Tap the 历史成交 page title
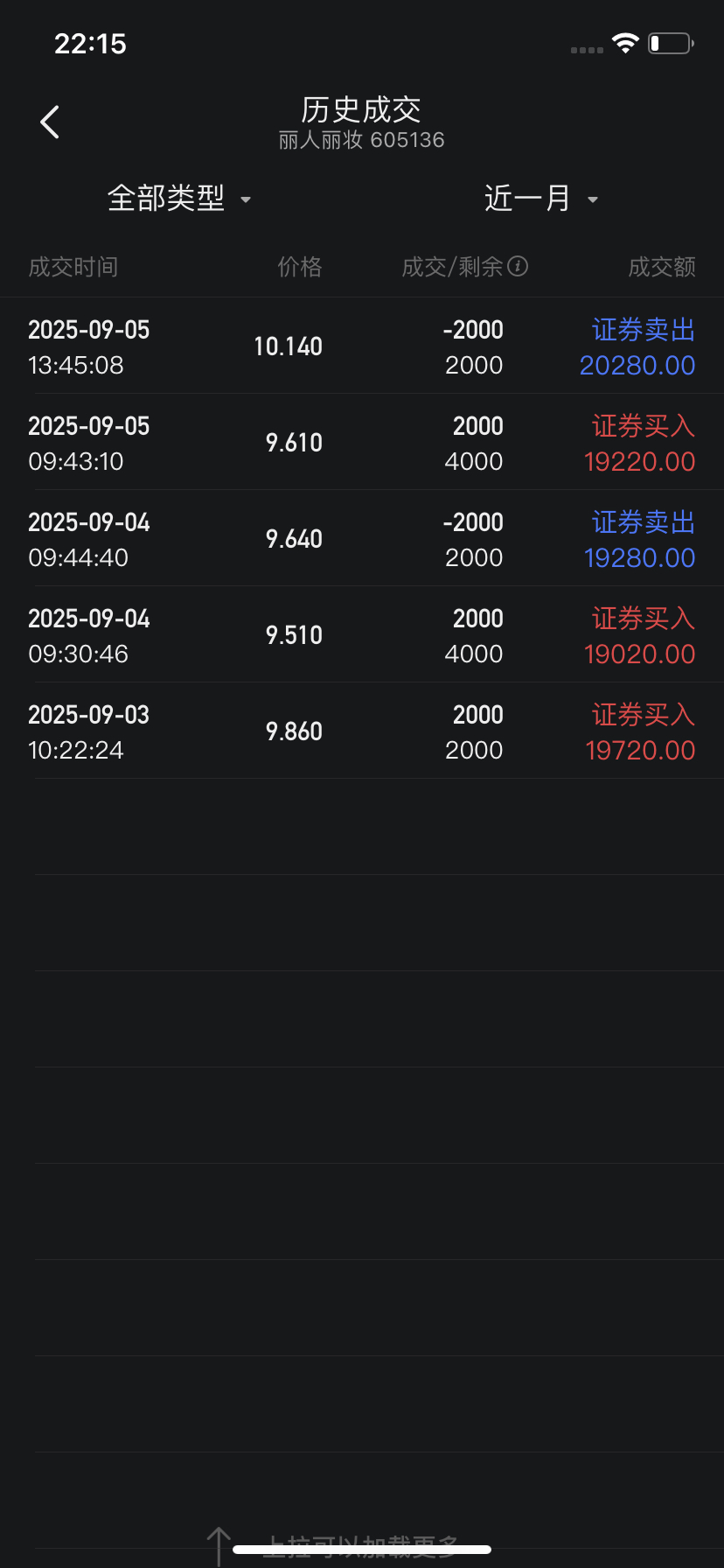724x1568 pixels. 361,109
